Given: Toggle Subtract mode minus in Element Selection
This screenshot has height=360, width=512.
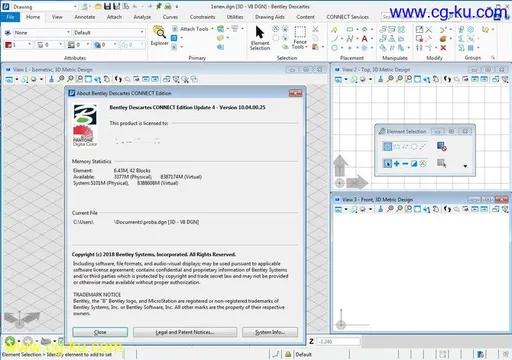Looking at the screenshot, I should [405, 164].
